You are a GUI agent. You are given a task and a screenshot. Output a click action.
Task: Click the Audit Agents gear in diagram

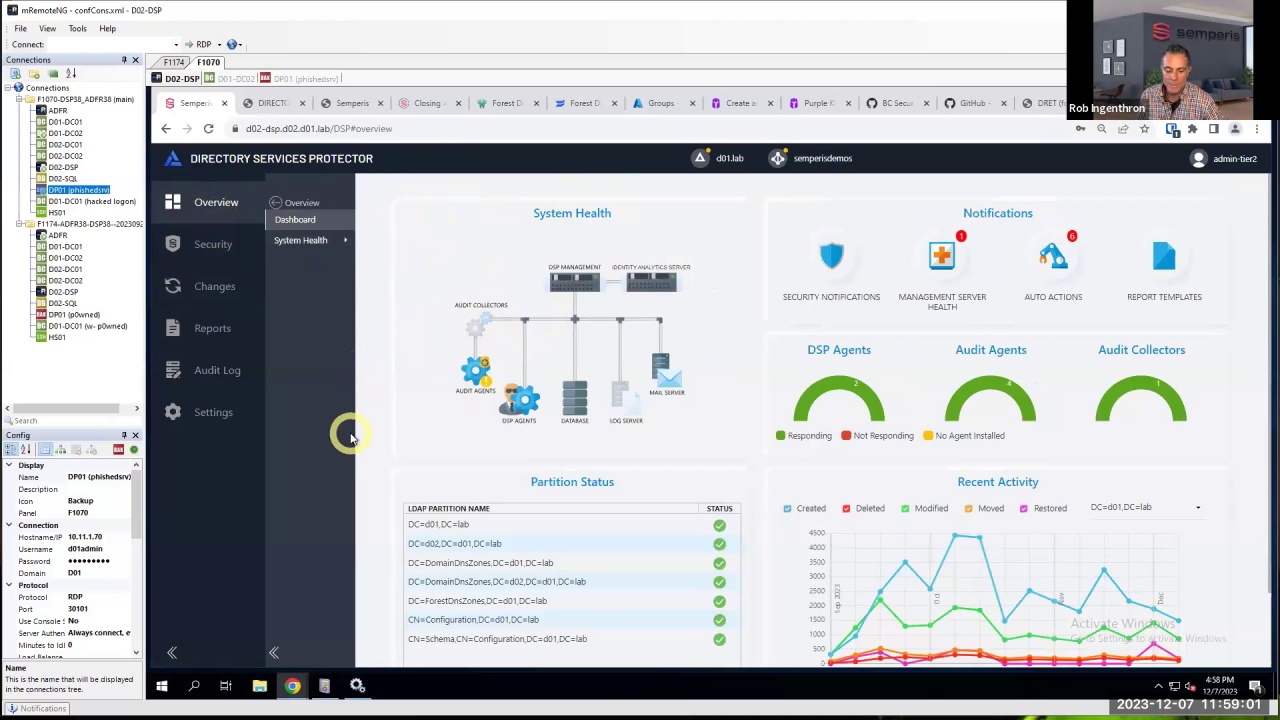pyautogui.click(x=476, y=370)
